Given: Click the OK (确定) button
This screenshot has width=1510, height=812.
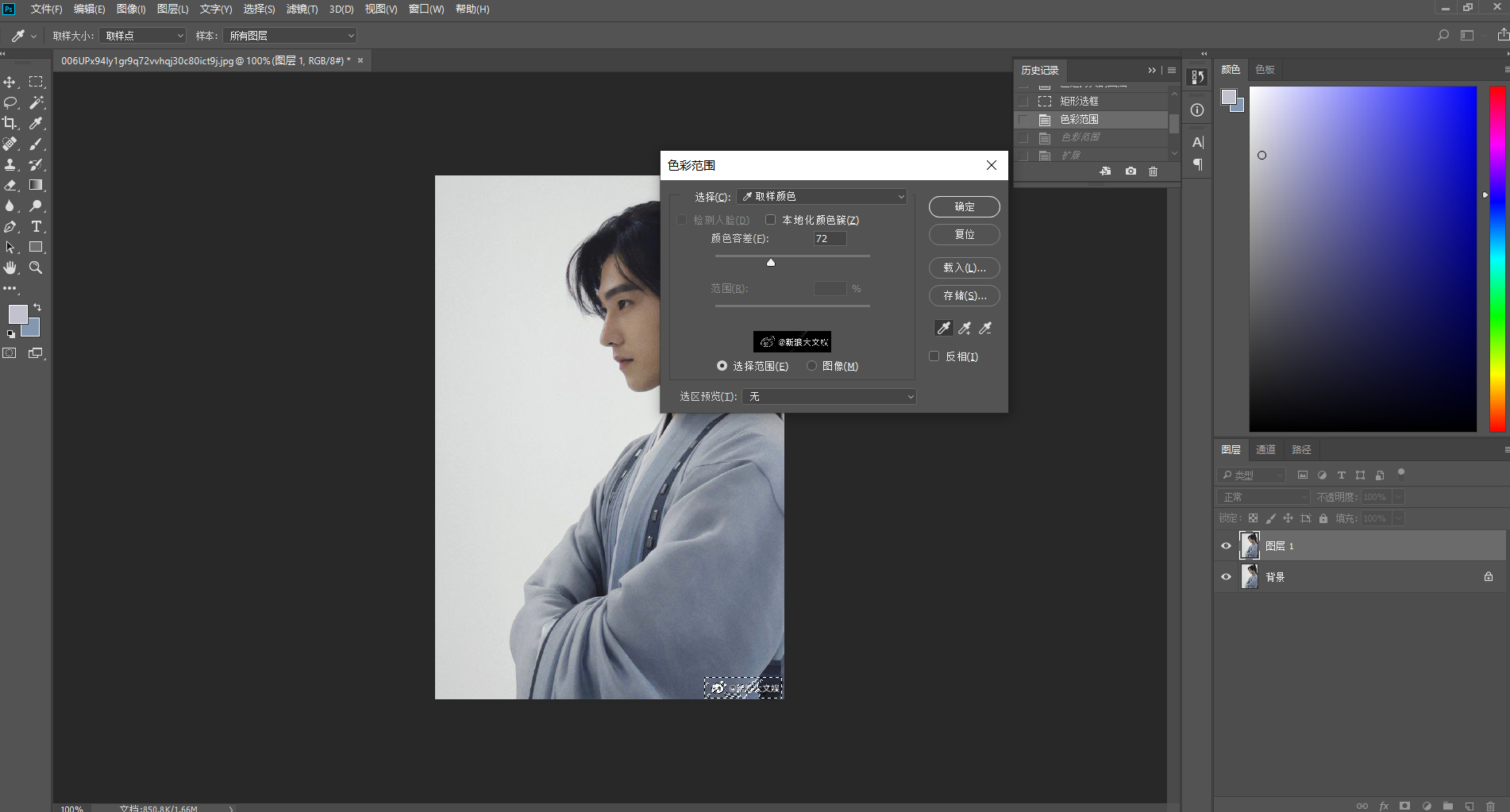Looking at the screenshot, I should [964, 206].
